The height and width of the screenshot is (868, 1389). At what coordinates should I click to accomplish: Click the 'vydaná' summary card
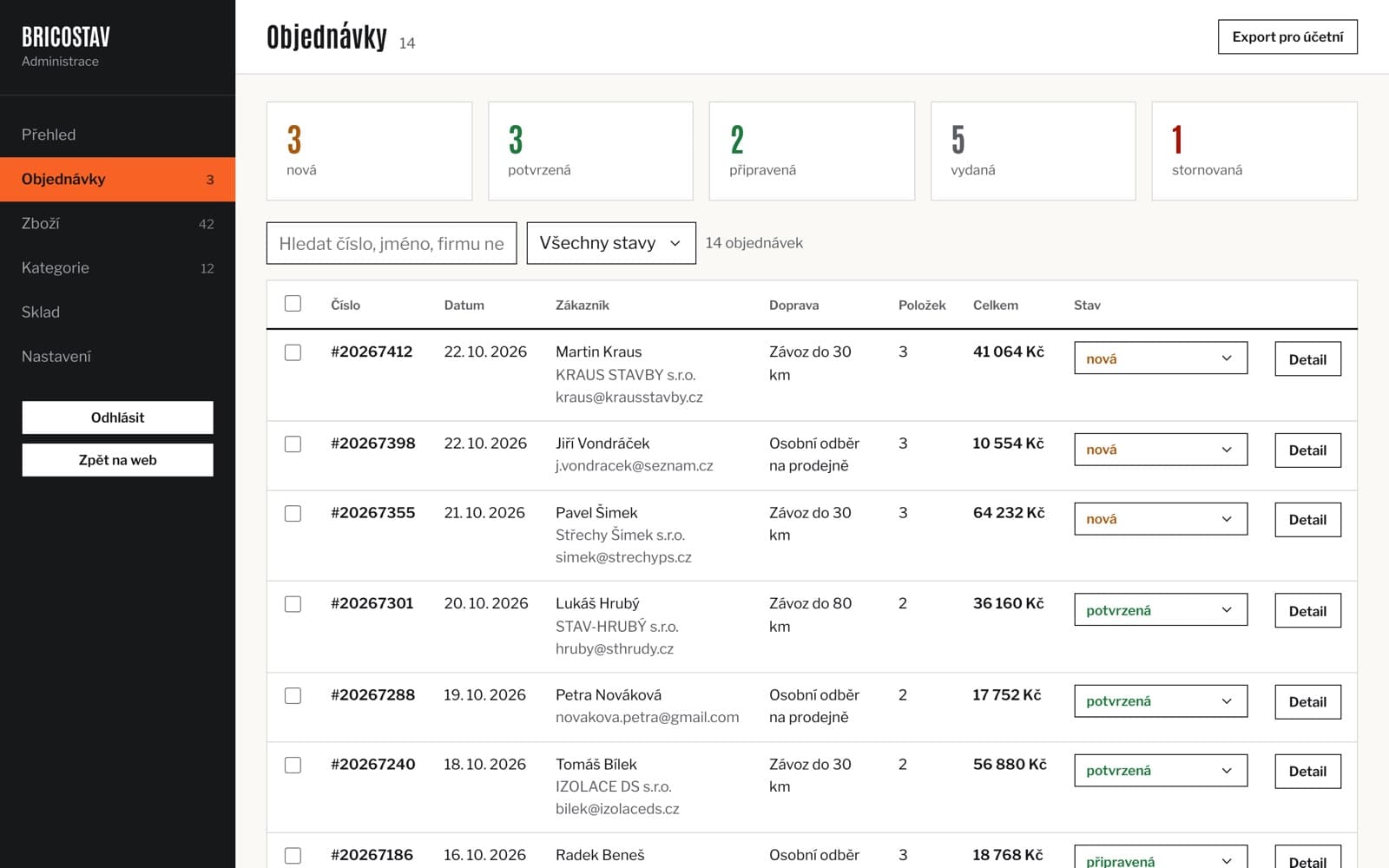point(1033,151)
